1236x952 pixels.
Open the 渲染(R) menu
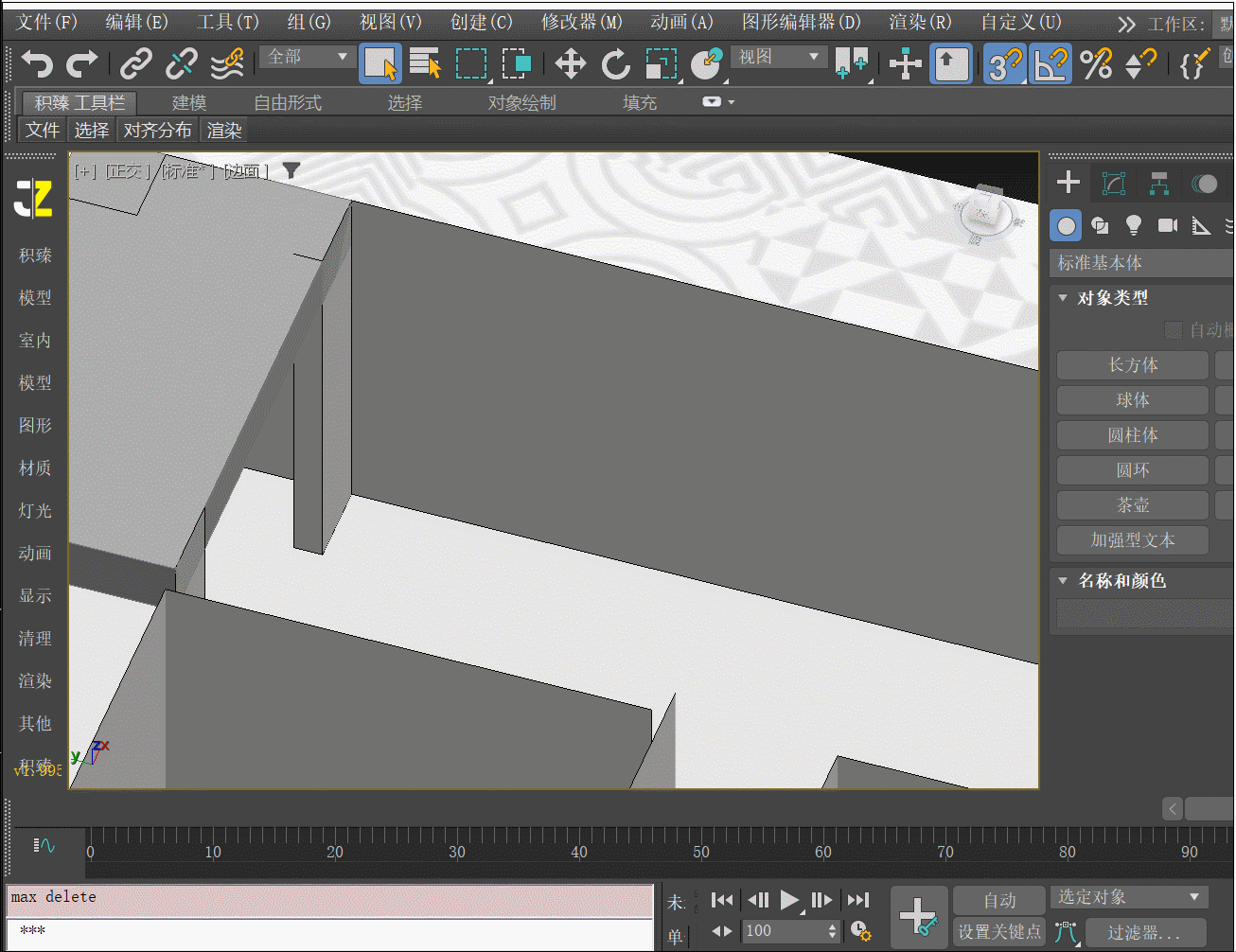920,23
